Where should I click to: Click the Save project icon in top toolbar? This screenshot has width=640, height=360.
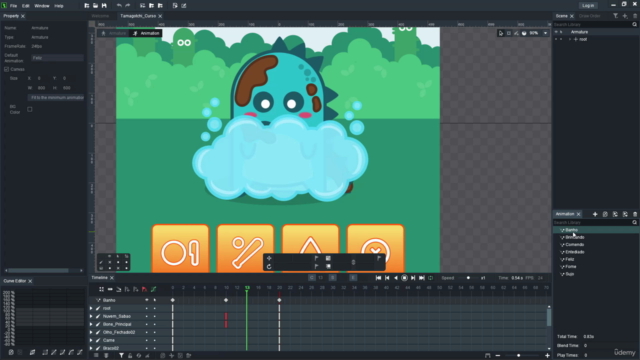click(x=104, y=6)
